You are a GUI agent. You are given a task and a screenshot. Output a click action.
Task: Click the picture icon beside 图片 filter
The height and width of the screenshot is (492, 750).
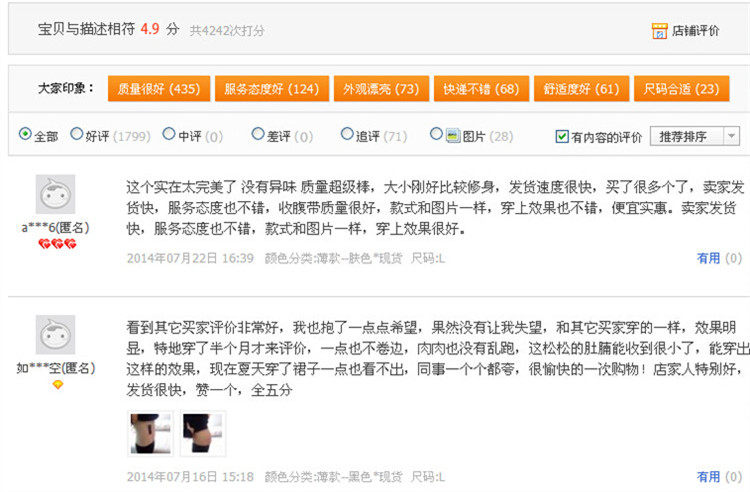[x=452, y=136]
